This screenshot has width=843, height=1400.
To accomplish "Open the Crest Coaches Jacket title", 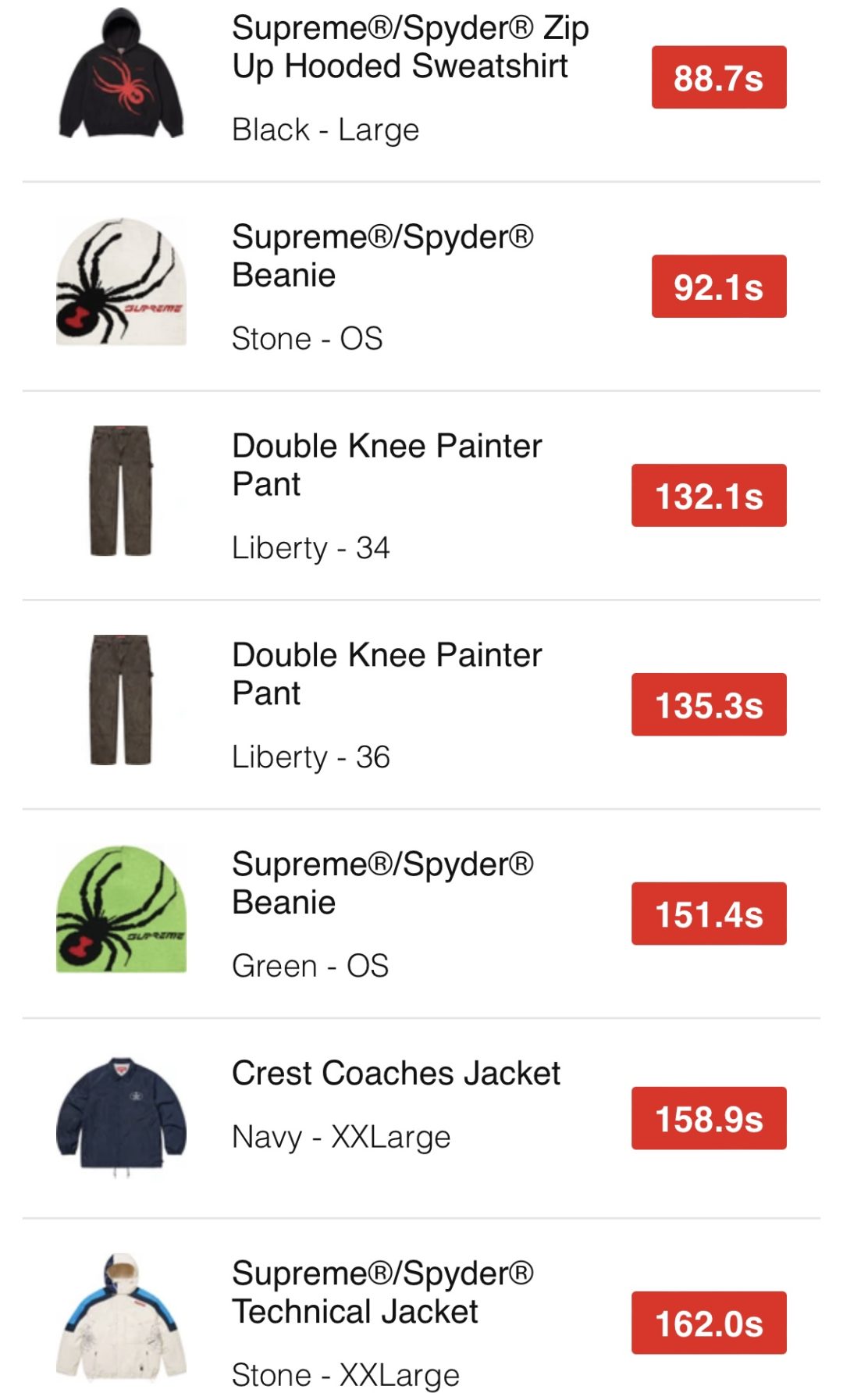I will (397, 1074).
